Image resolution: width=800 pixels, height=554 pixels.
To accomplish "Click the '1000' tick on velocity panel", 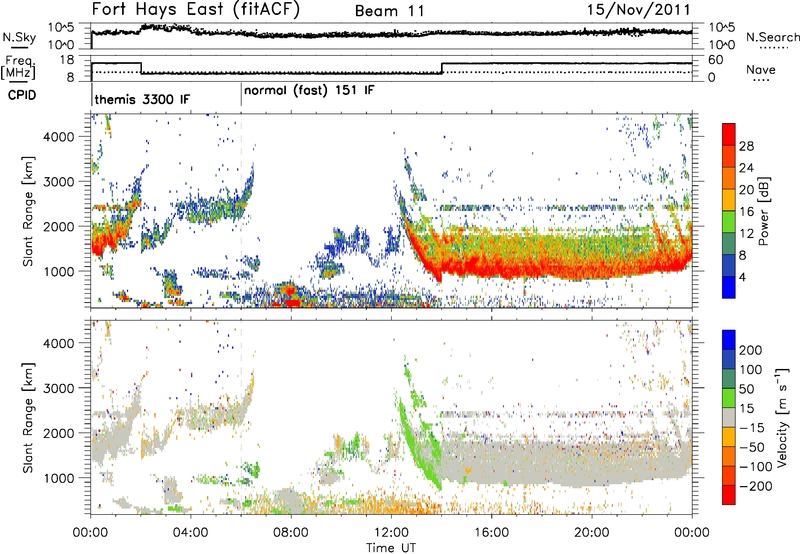I will click(59, 478).
